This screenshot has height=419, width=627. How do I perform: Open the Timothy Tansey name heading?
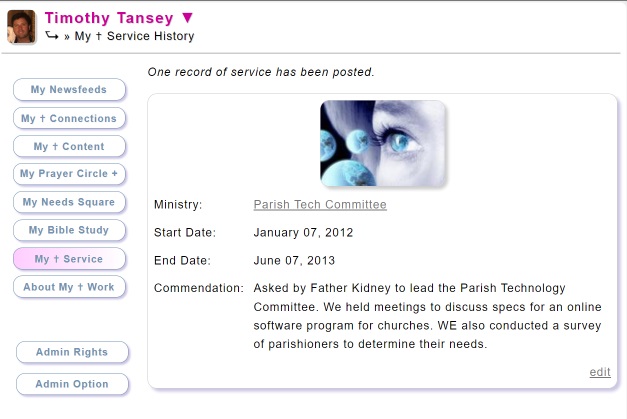(109, 18)
